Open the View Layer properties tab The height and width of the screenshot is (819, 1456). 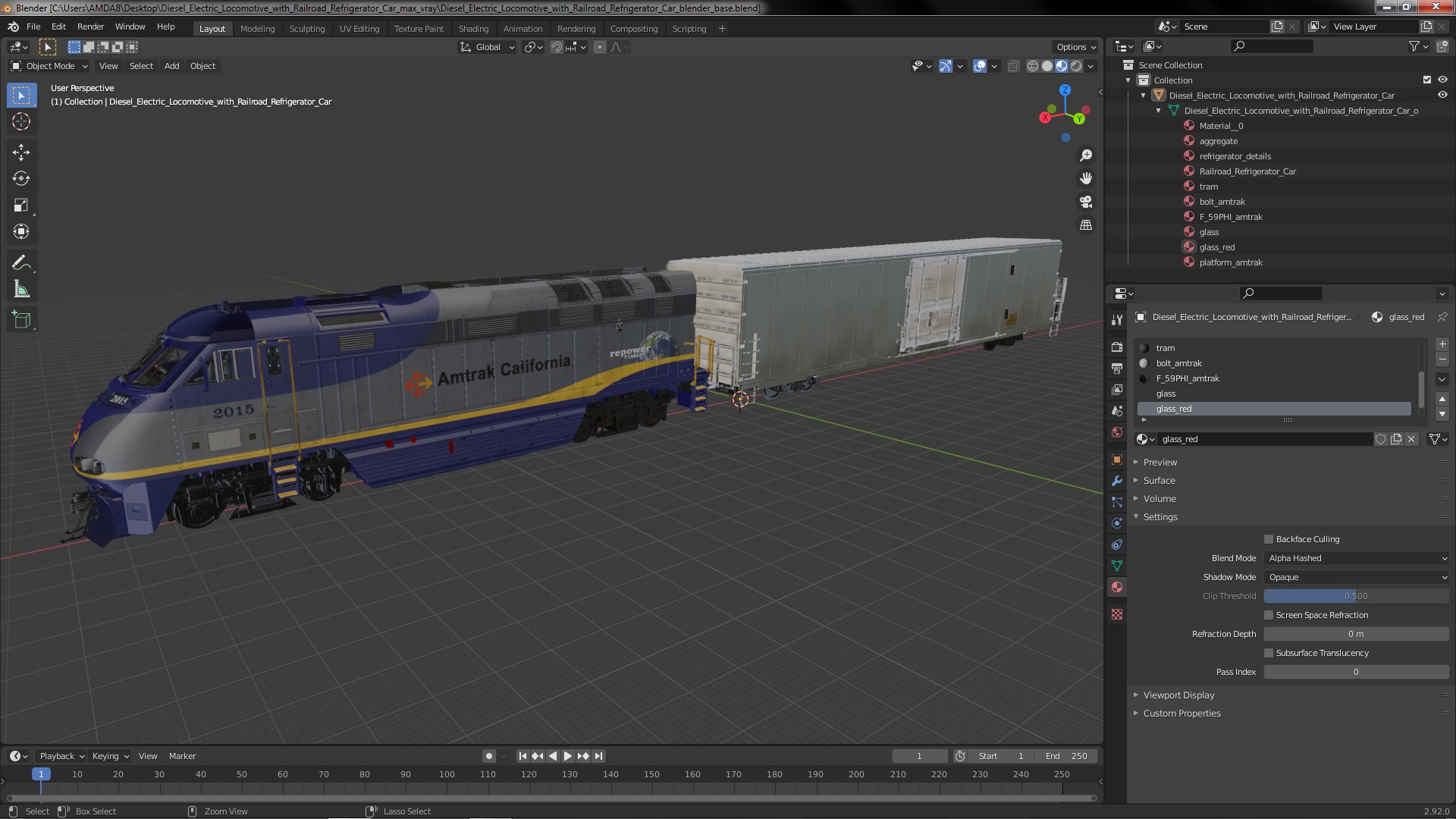[x=1116, y=389]
